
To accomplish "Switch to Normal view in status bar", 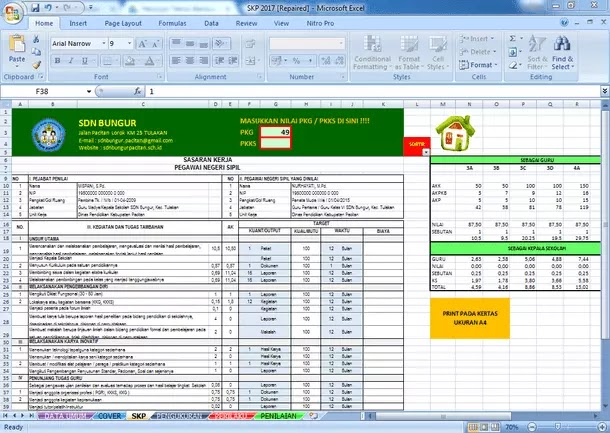I will click(x=473, y=427).
